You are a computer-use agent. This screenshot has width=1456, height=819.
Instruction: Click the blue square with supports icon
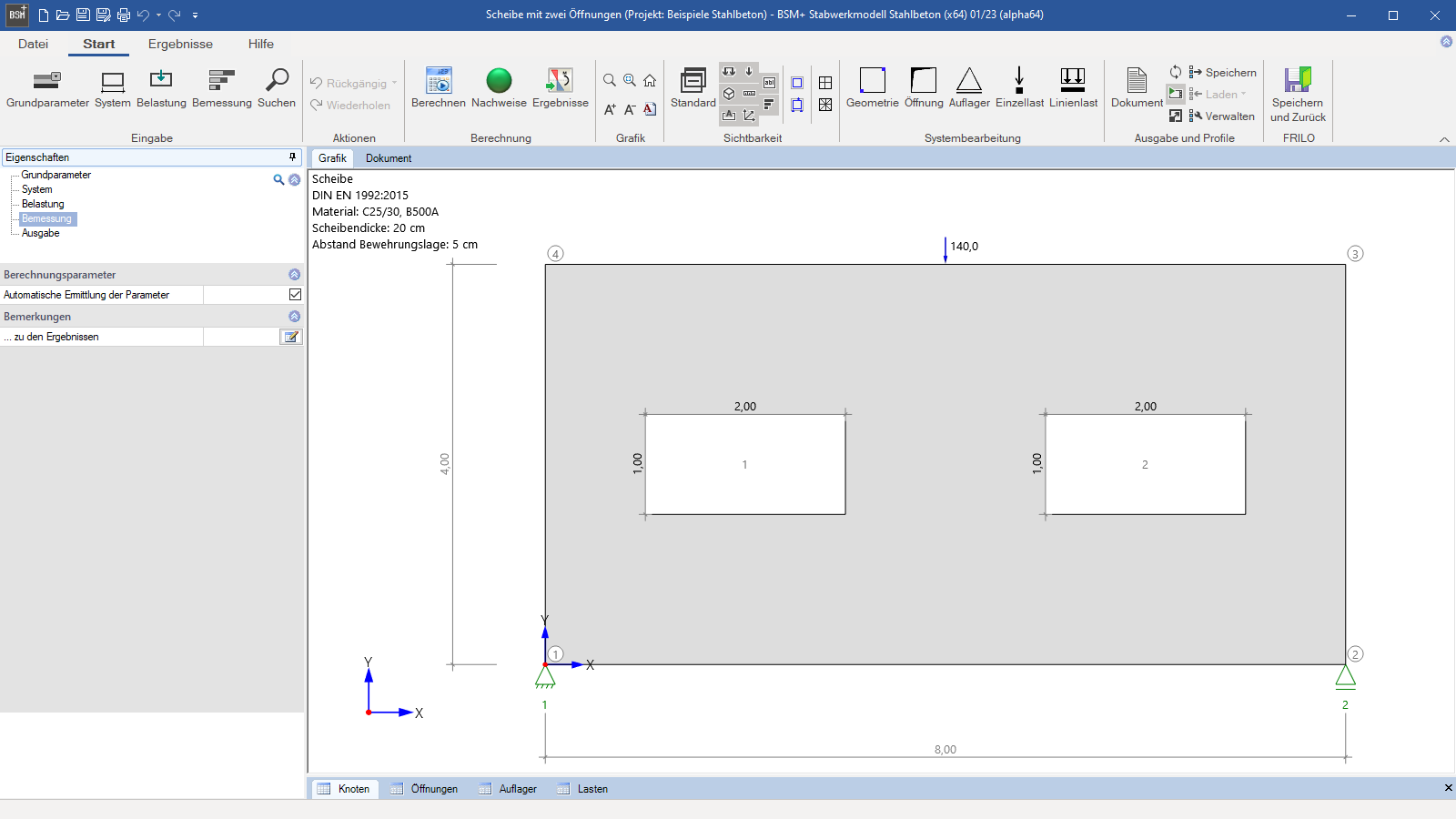click(797, 105)
